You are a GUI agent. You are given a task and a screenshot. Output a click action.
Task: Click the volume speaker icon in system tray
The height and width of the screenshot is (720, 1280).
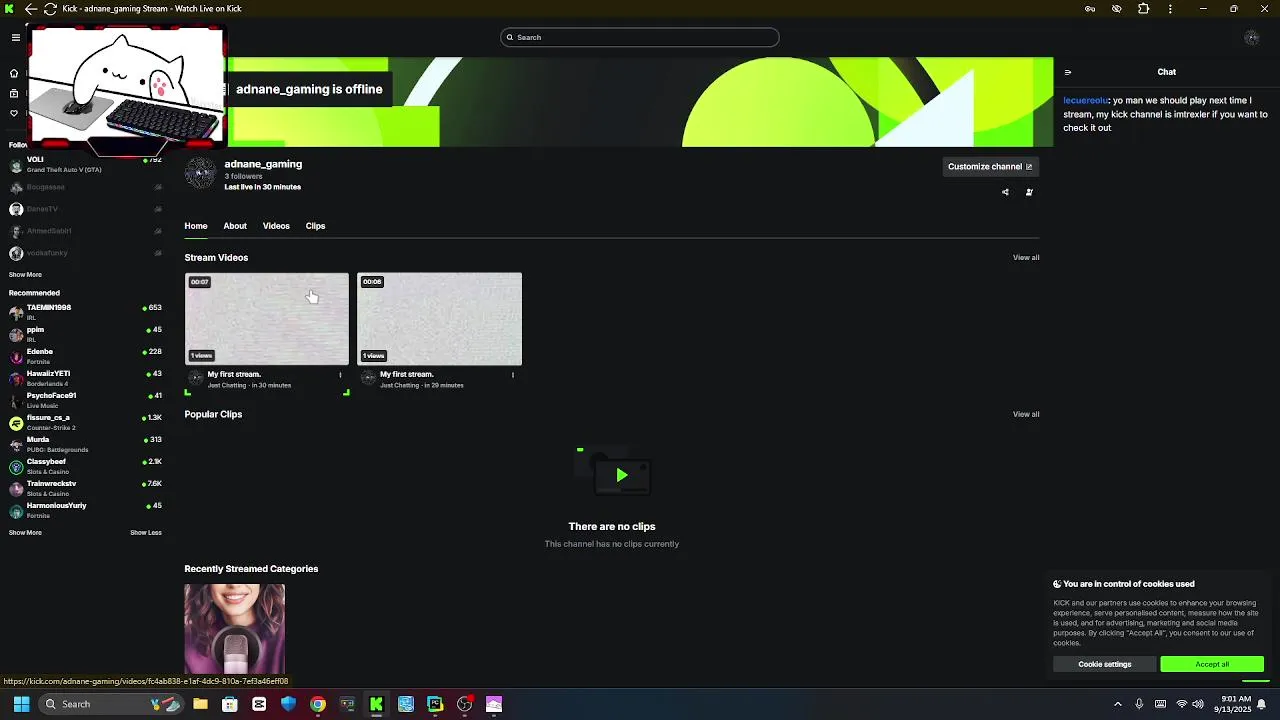click(x=1198, y=704)
